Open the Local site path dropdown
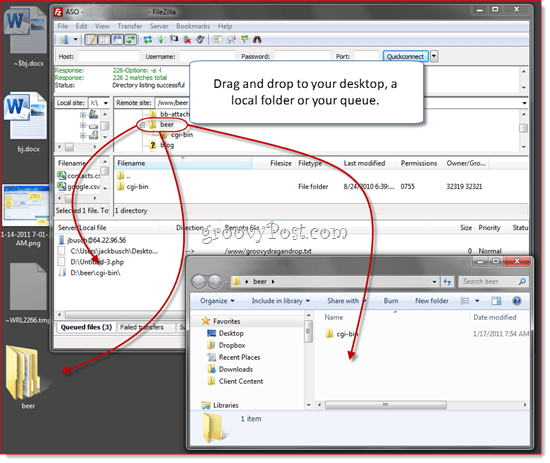The image size is (550, 463). [x=106, y=103]
